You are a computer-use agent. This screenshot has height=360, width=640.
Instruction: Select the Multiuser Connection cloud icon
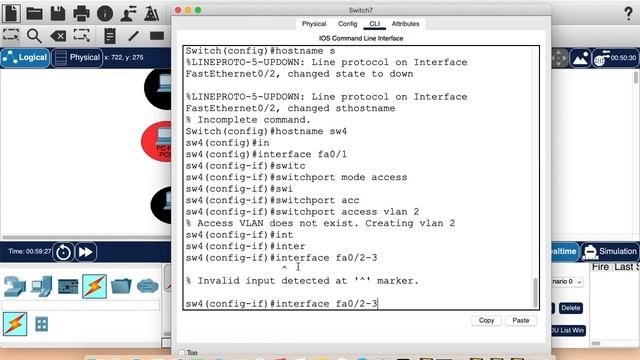tap(147, 286)
